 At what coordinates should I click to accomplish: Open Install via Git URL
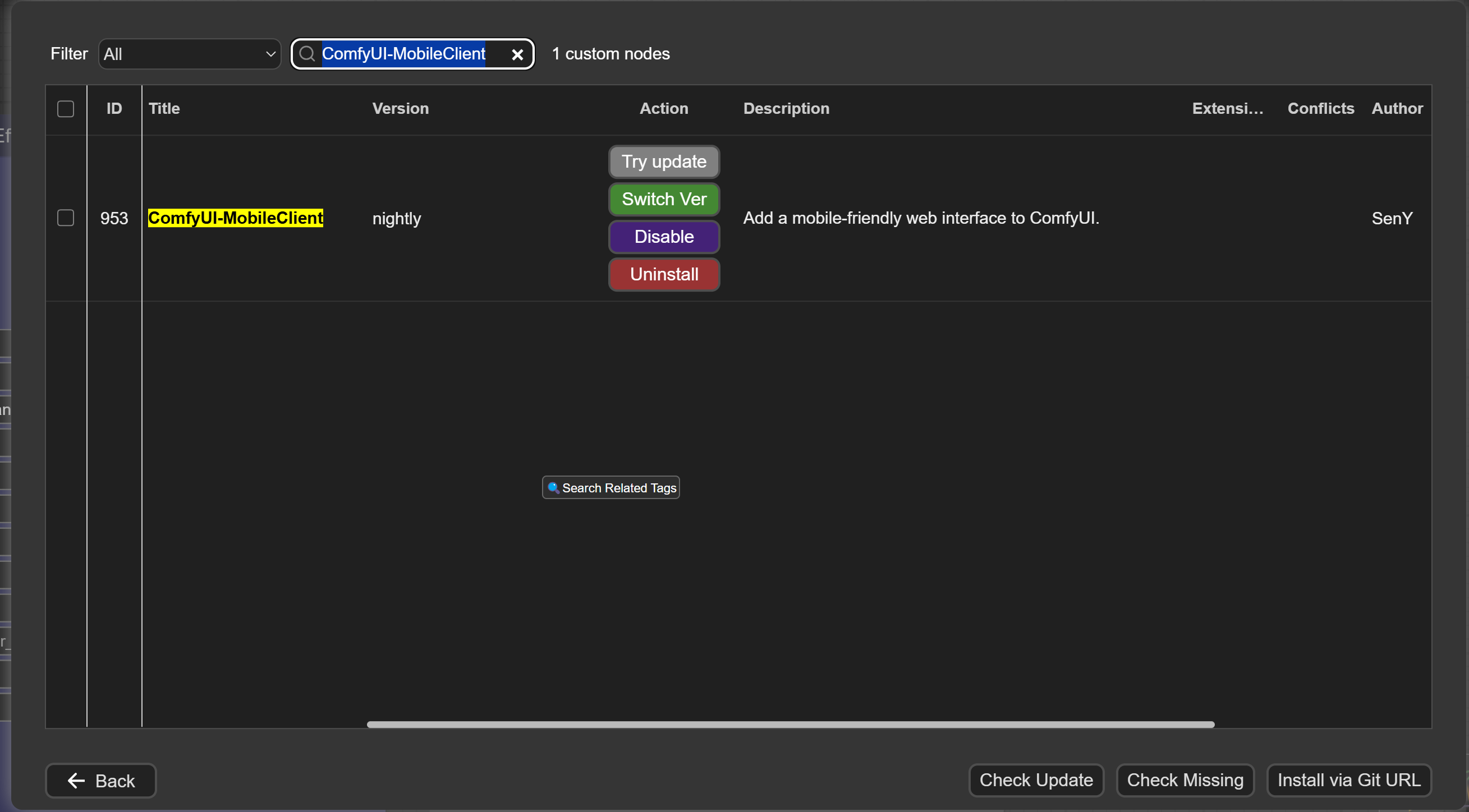pos(1349,779)
